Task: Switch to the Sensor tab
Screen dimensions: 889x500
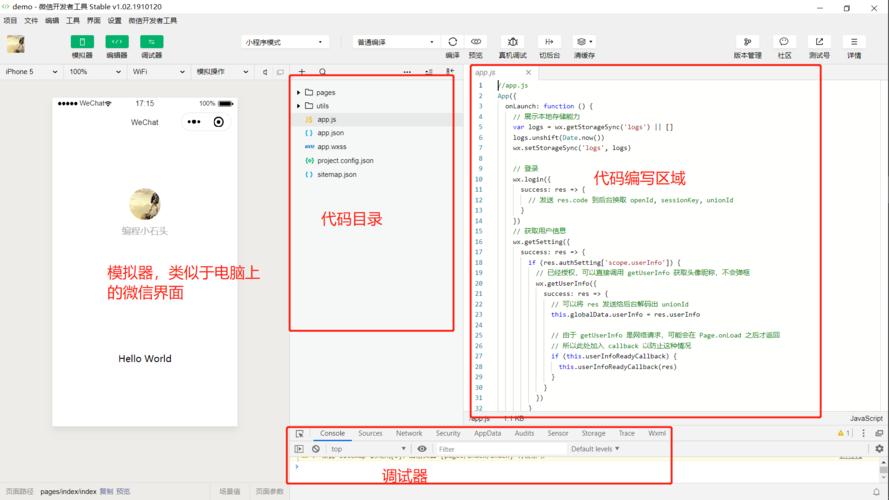Action: tap(558, 433)
